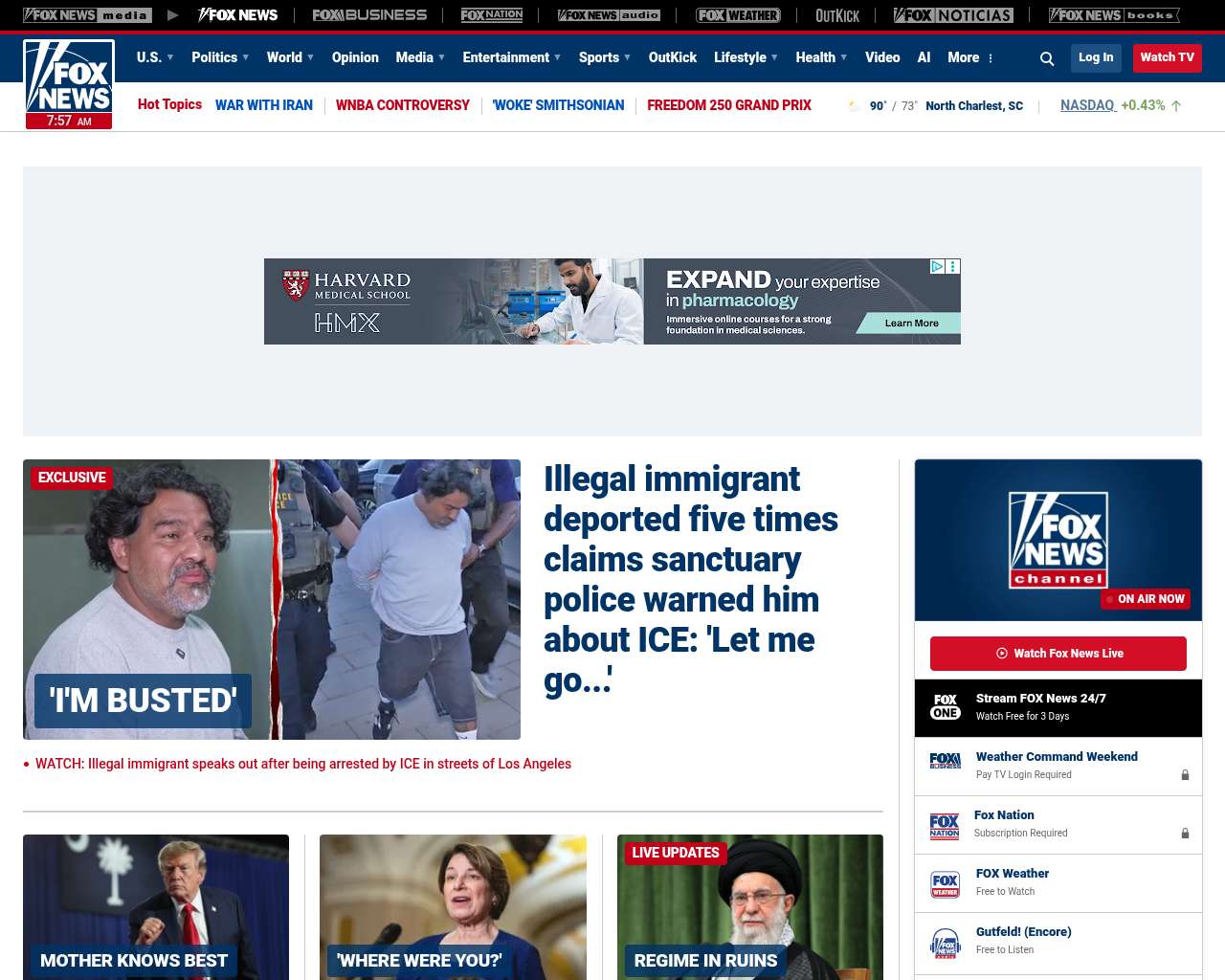Open WNBA CONTROVERSY hot topic
The width and height of the screenshot is (1225, 980).
(403, 105)
